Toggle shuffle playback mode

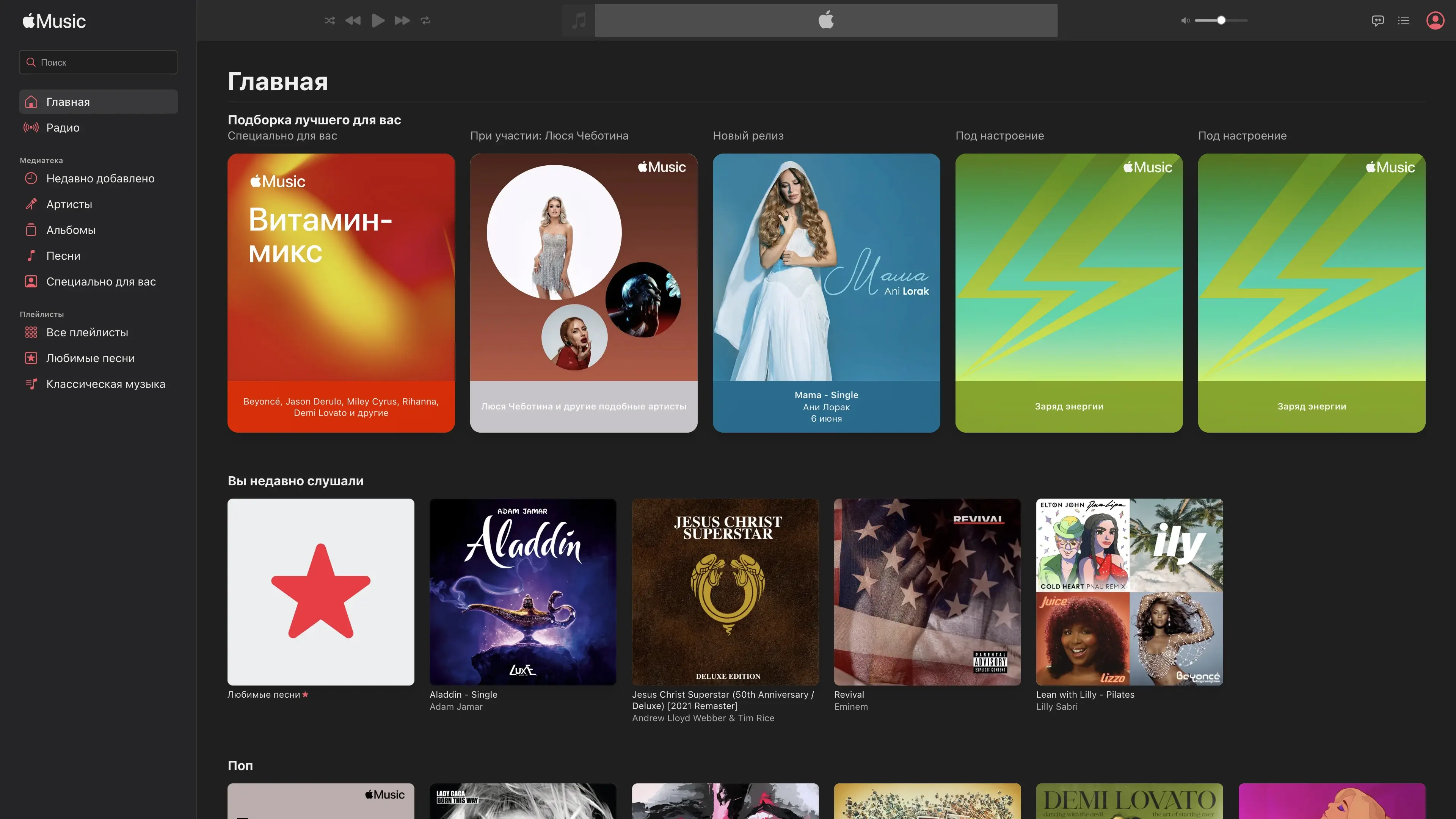pyautogui.click(x=329, y=21)
